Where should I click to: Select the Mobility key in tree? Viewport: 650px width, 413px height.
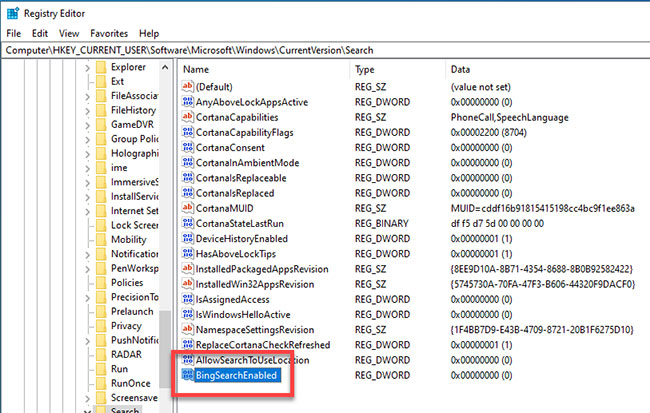point(129,240)
